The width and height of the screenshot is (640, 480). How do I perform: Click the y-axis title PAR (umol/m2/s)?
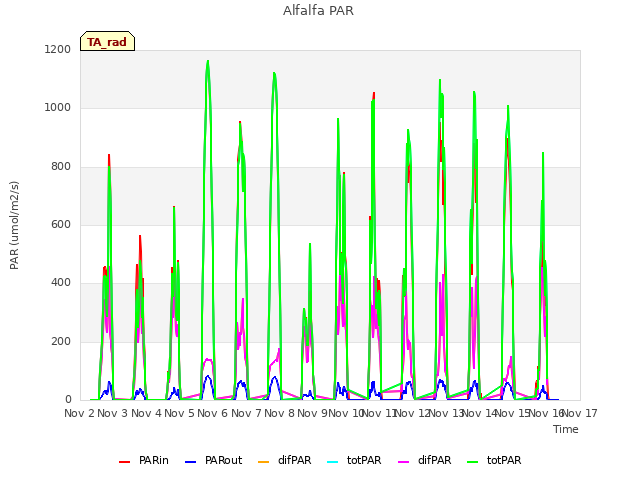(x=14, y=225)
